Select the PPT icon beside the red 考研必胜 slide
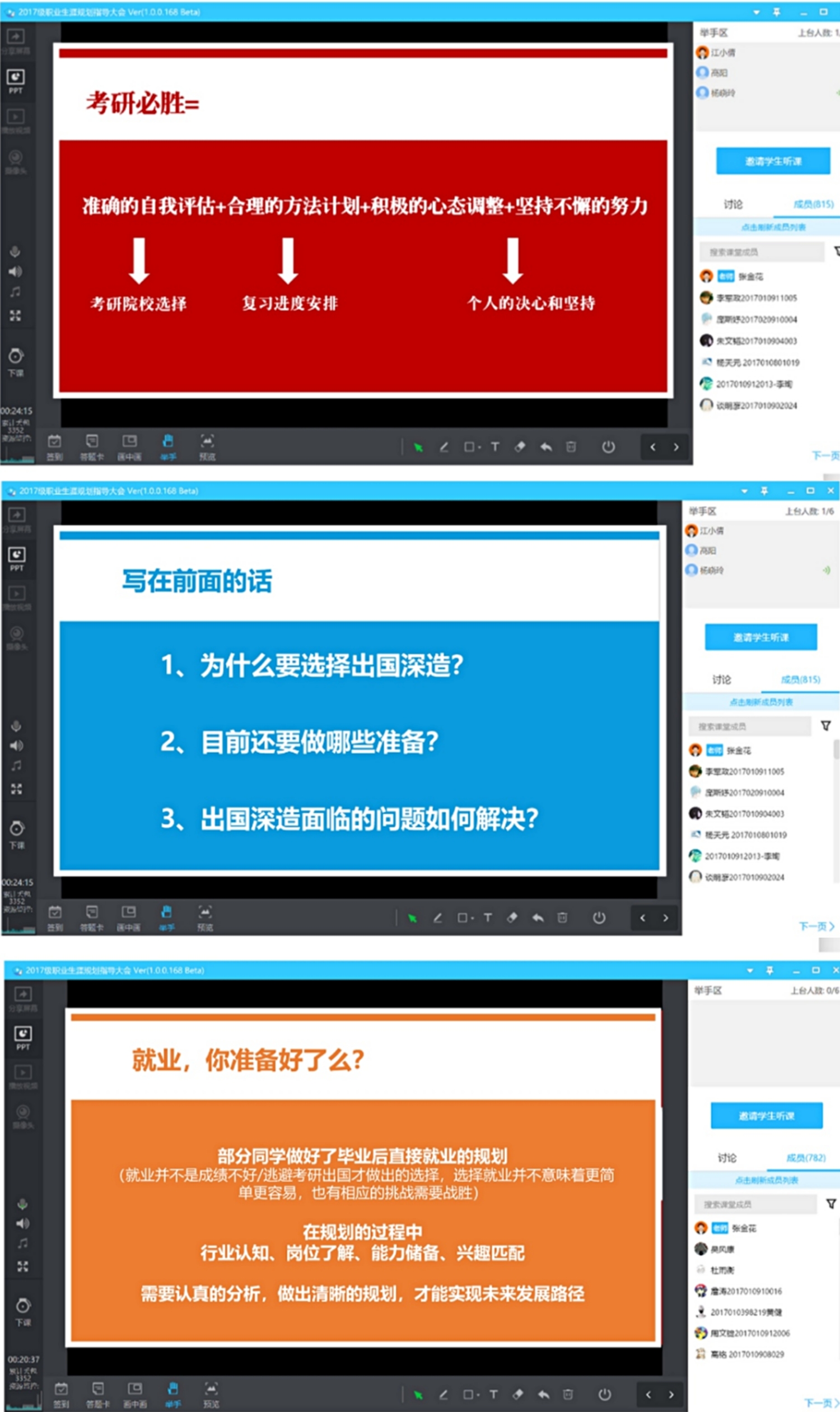The width and height of the screenshot is (840, 1412). (x=15, y=80)
